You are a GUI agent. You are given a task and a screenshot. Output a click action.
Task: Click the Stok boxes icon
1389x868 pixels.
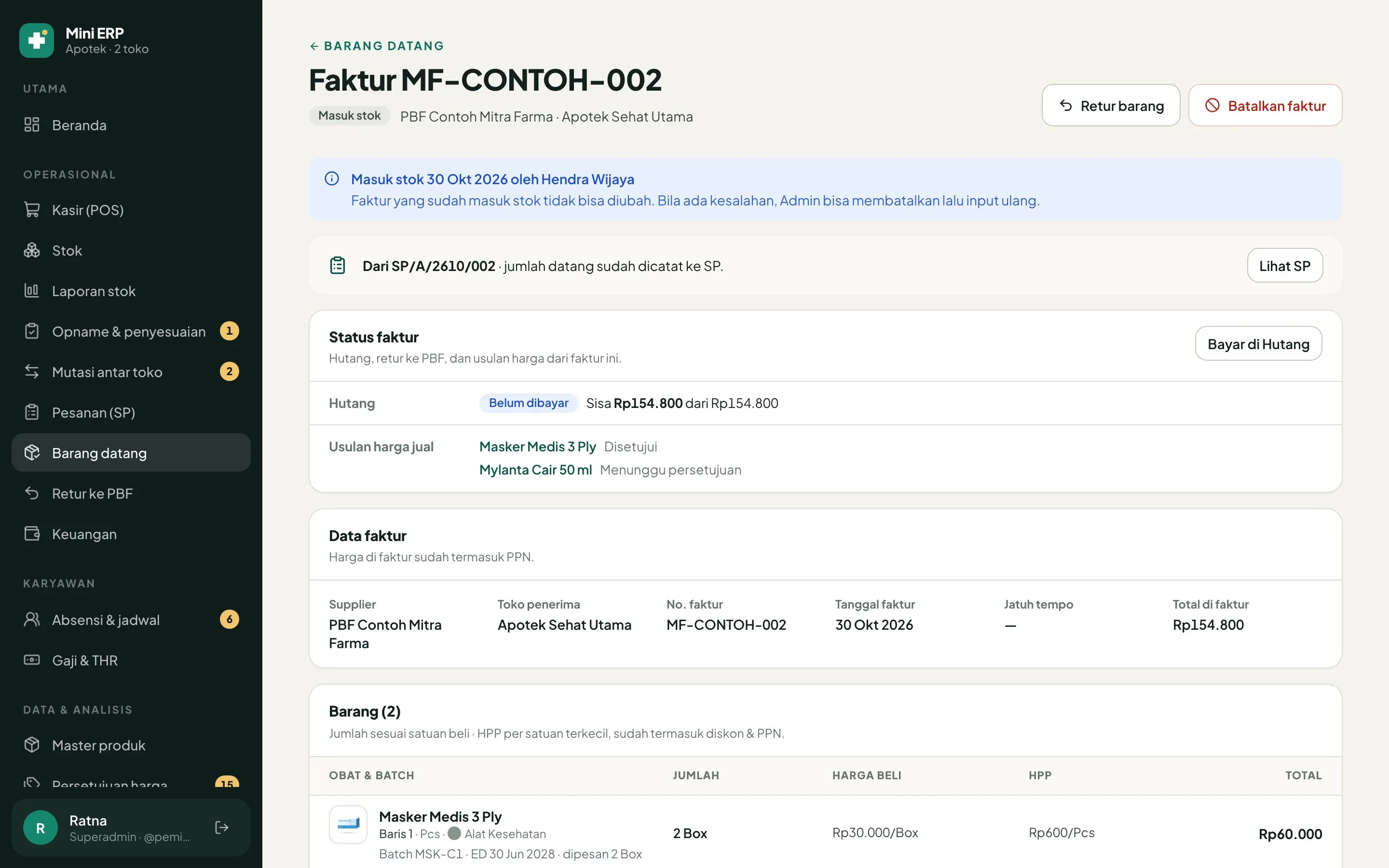32,250
